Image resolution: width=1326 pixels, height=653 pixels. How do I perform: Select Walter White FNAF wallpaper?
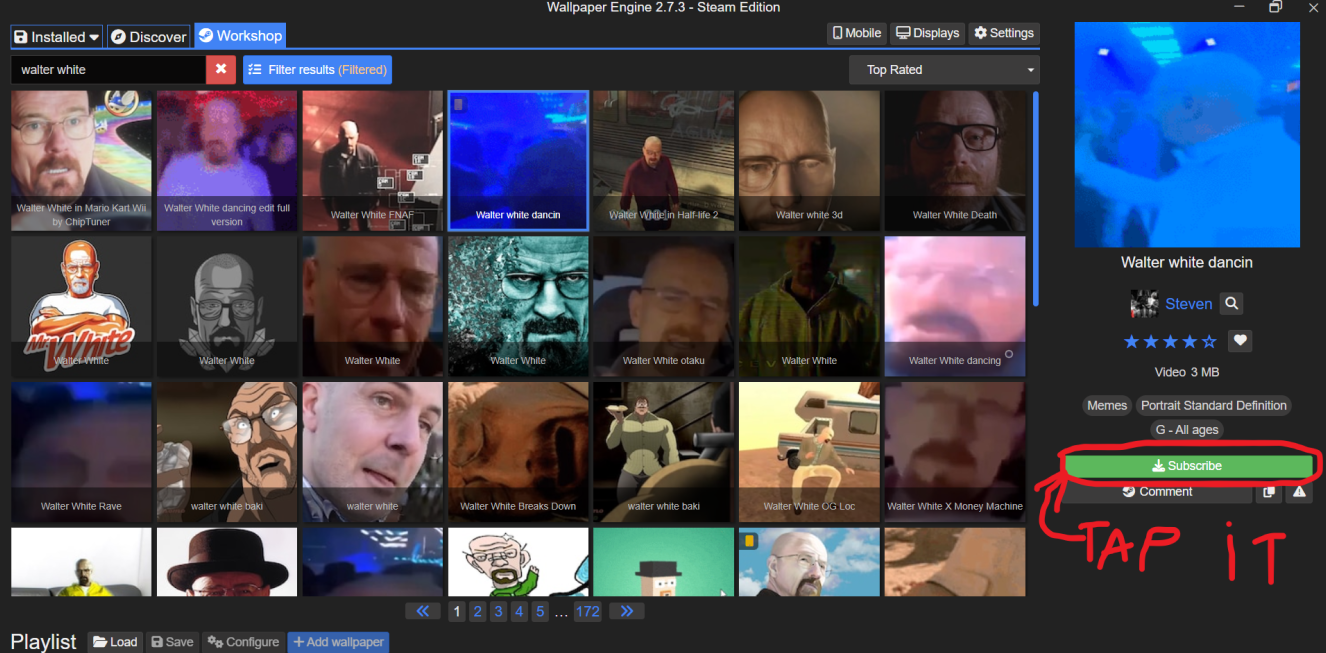[373, 161]
